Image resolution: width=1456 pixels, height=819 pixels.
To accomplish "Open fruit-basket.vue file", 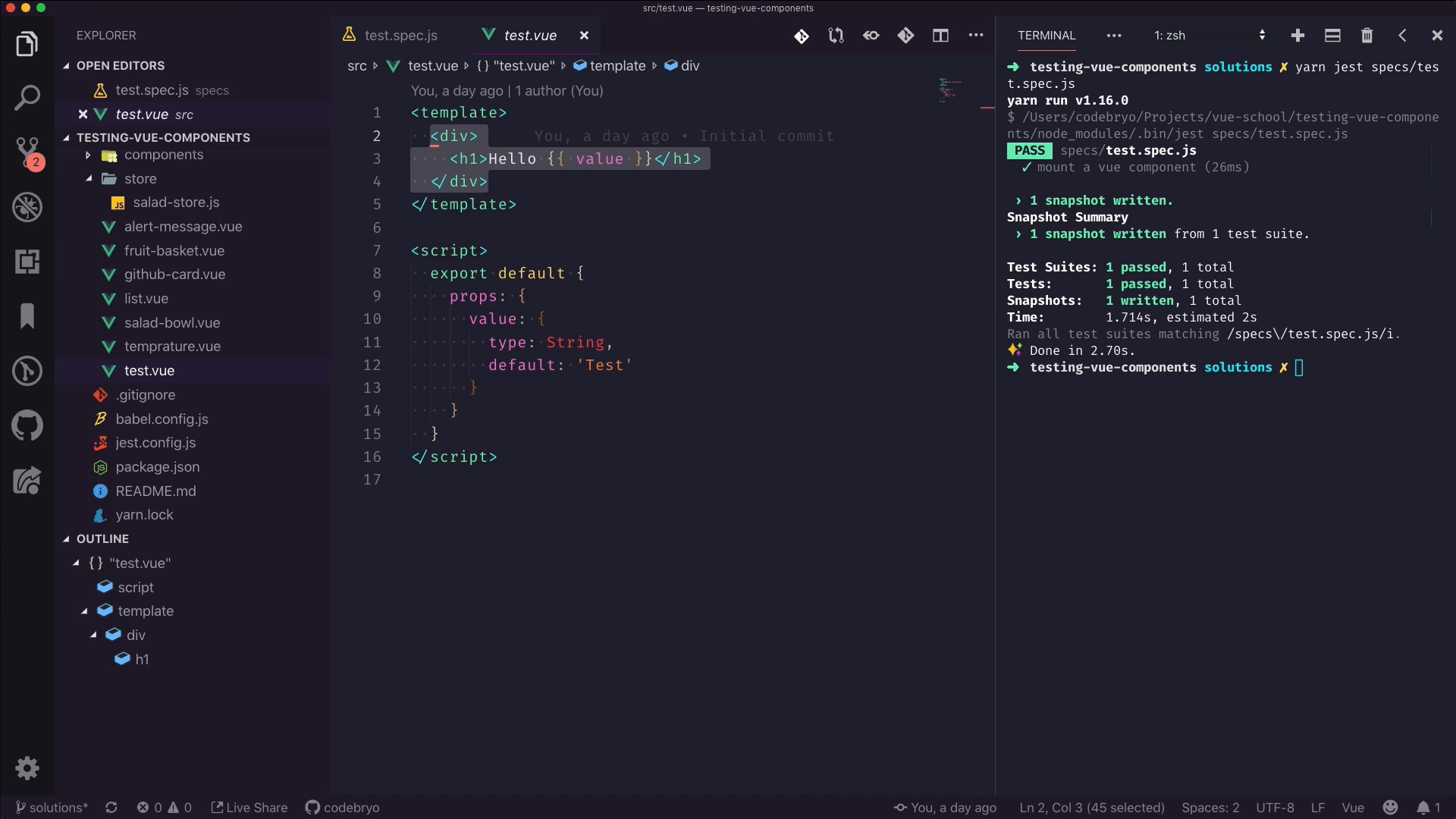I will (174, 251).
